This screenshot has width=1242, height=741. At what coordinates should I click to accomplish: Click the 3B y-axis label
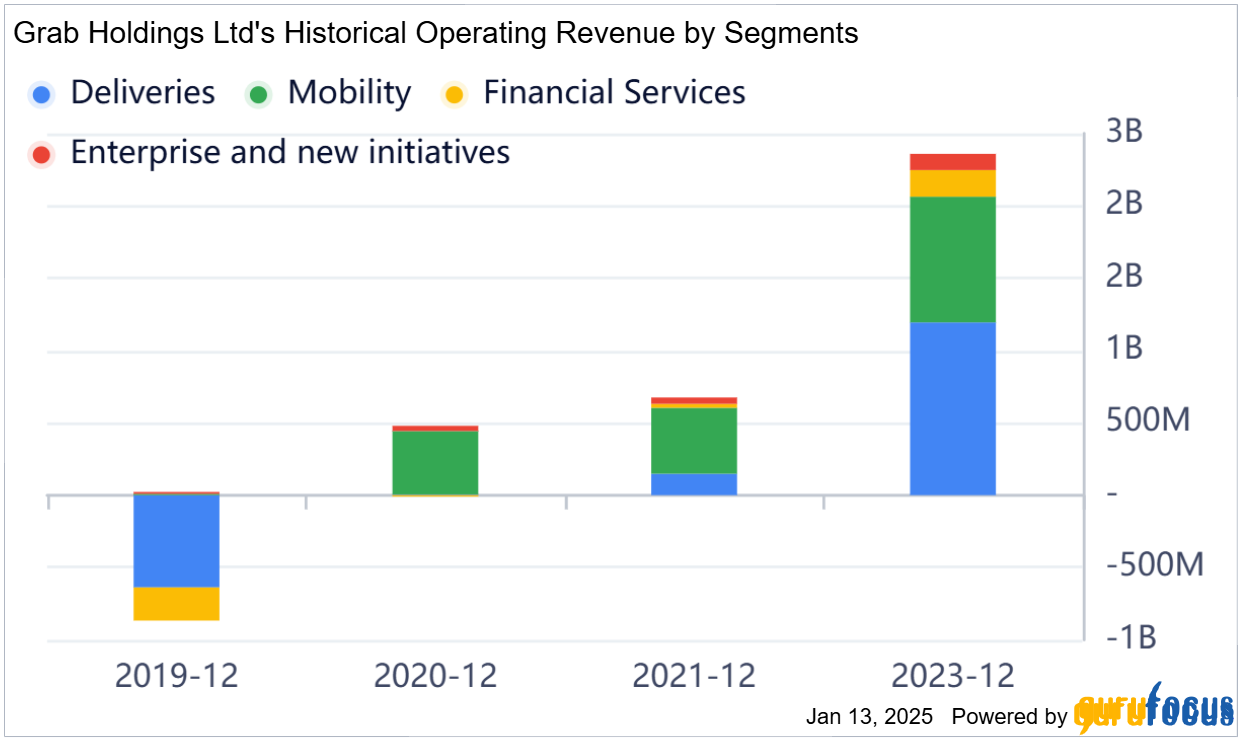click(1124, 131)
